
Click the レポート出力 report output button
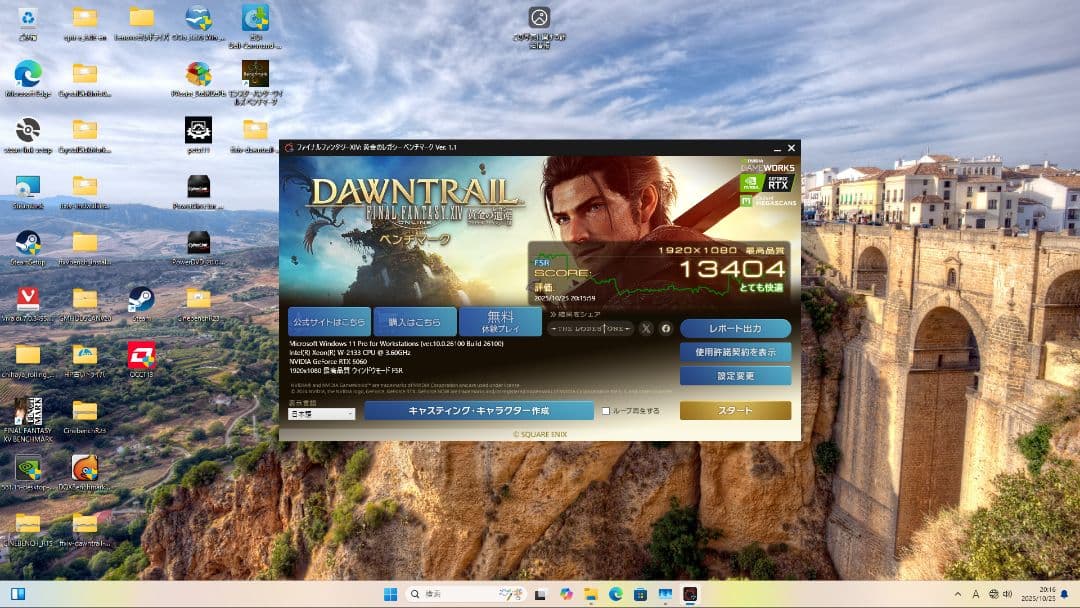pos(735,329)
